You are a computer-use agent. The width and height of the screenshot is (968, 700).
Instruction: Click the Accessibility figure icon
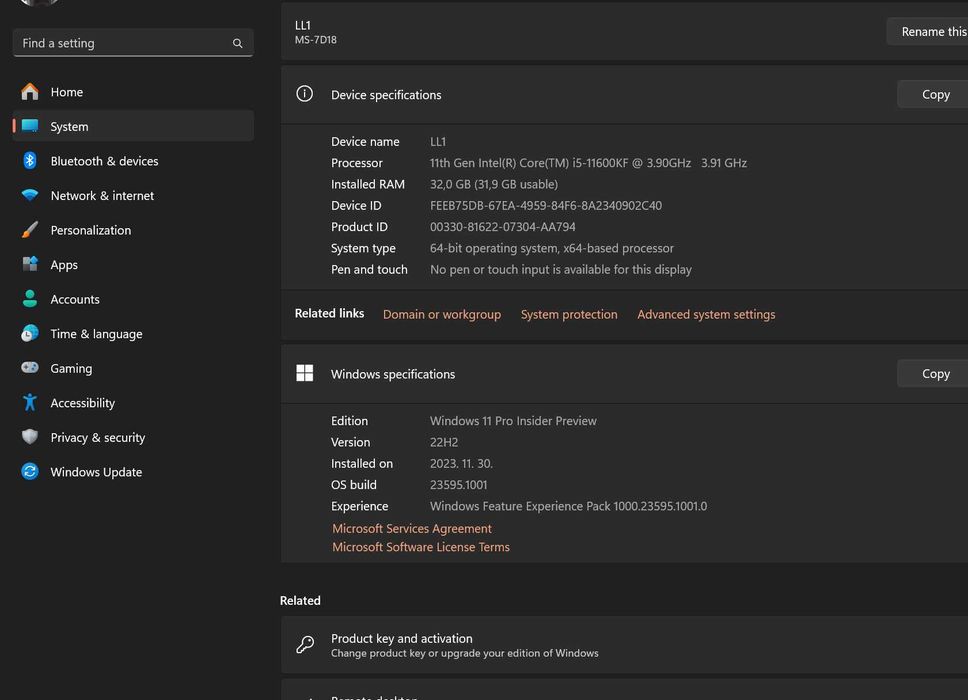coord(30,403)
